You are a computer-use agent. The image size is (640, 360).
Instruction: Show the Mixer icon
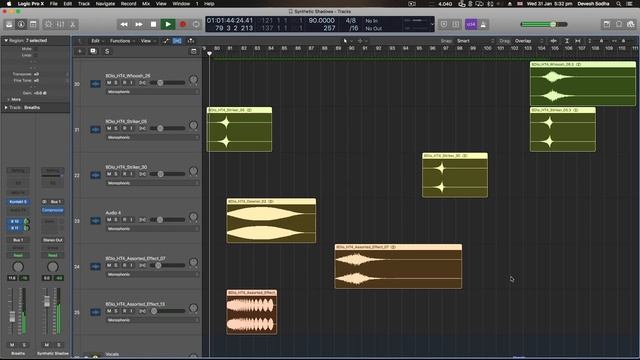pyautogui.click(x=60, y=24)
